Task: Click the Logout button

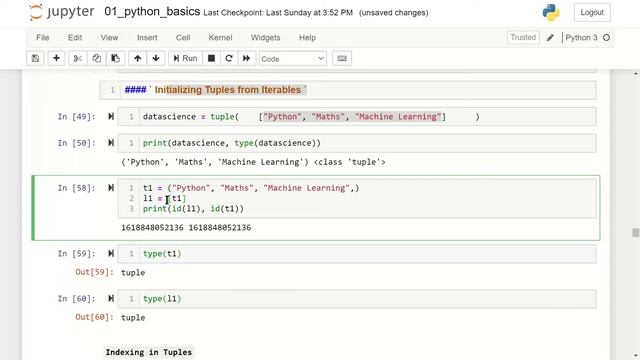Action: [x=592, y=12]
